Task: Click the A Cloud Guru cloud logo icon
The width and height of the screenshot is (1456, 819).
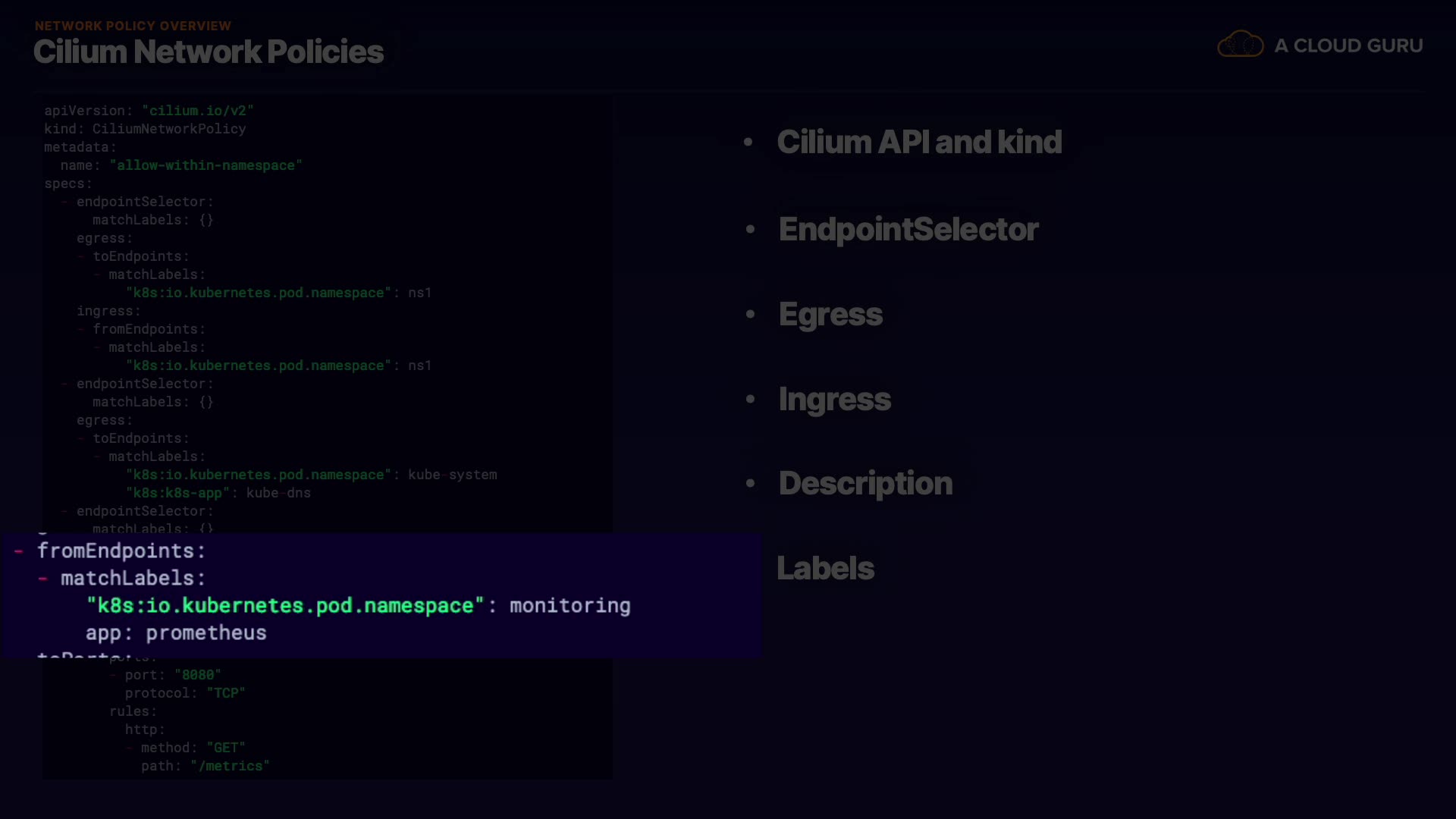Action: (x=1240, y=44)
